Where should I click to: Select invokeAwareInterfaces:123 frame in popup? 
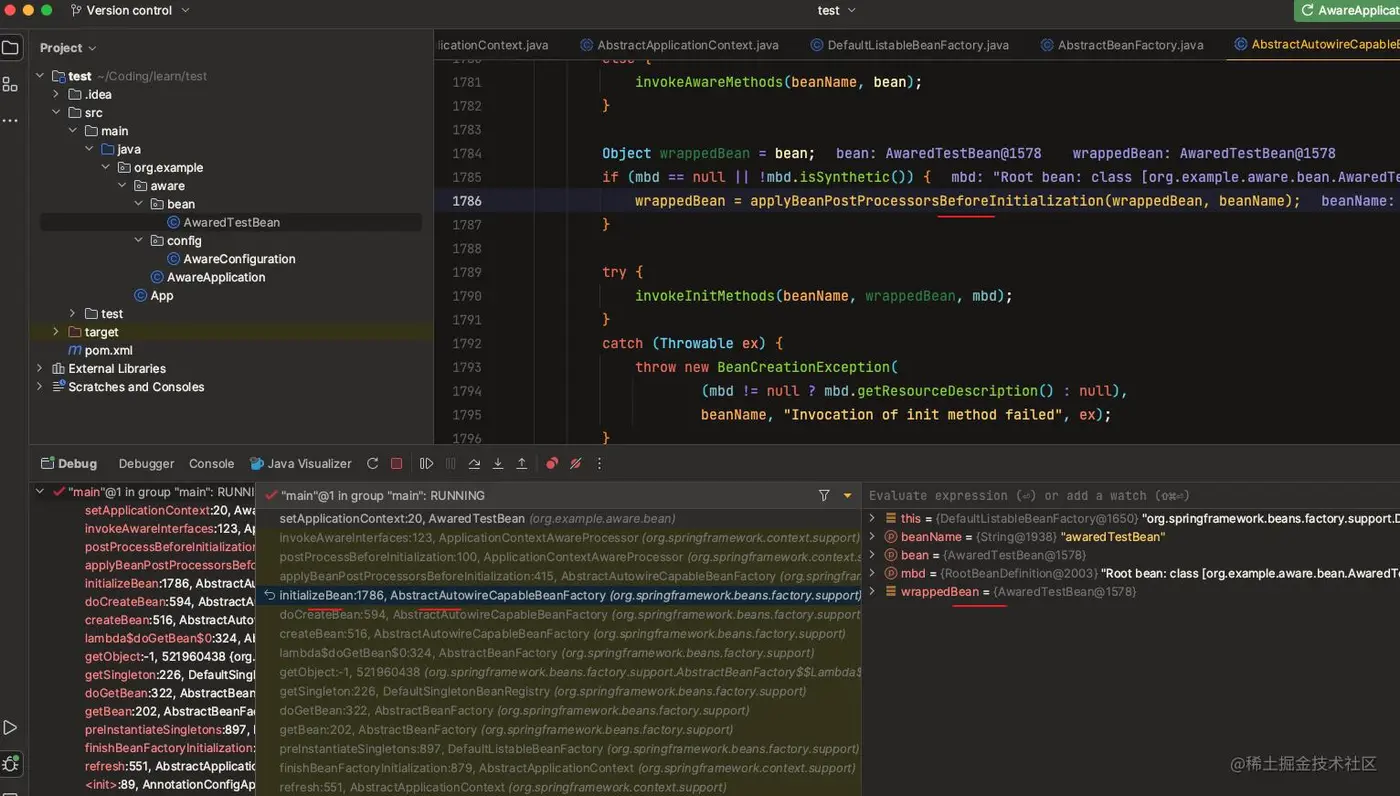558,537
